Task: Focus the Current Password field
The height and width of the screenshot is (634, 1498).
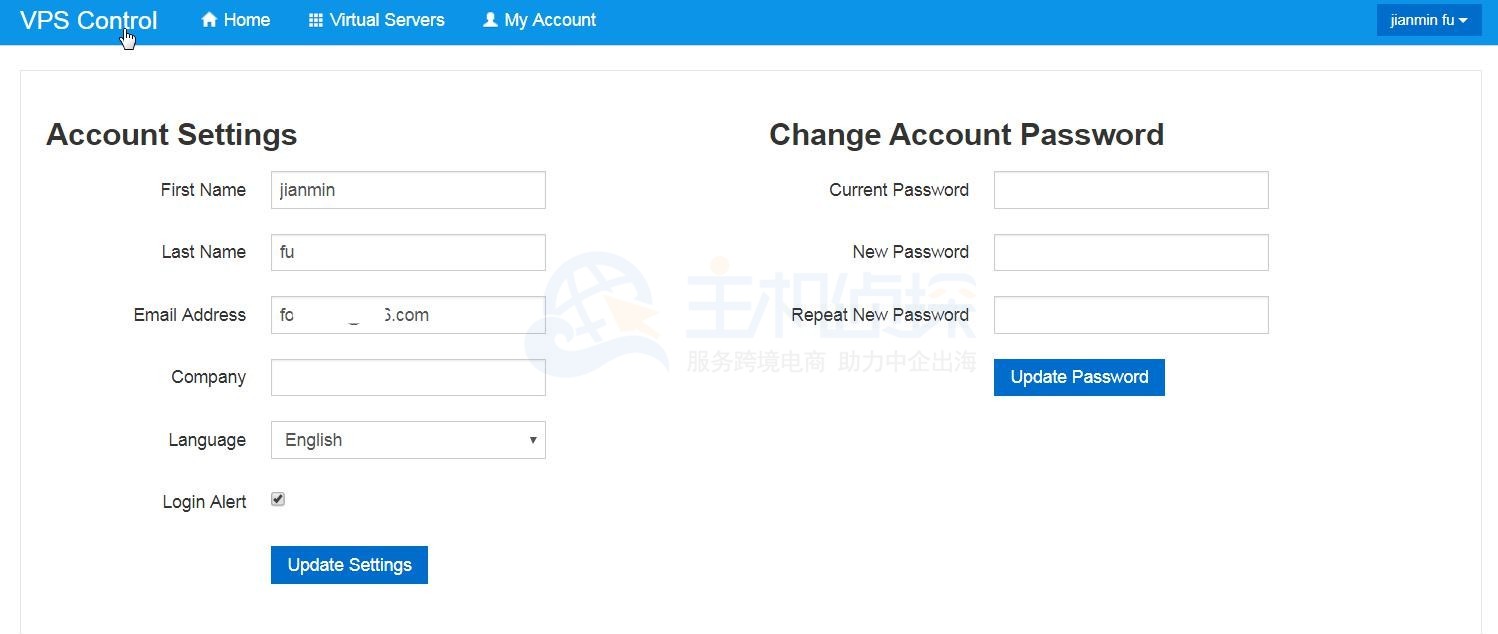Action: (1131, 190)
